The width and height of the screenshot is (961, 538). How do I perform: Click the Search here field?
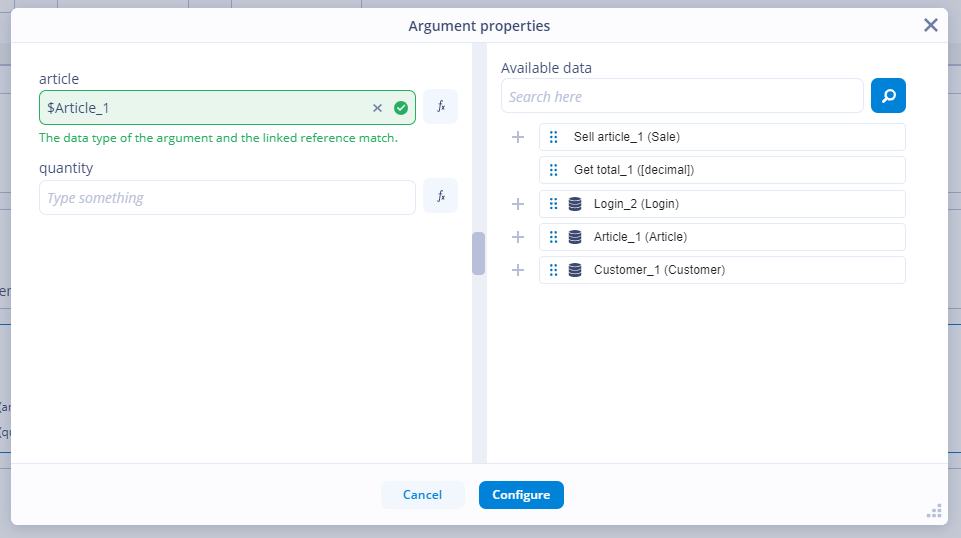pos(682,96)
